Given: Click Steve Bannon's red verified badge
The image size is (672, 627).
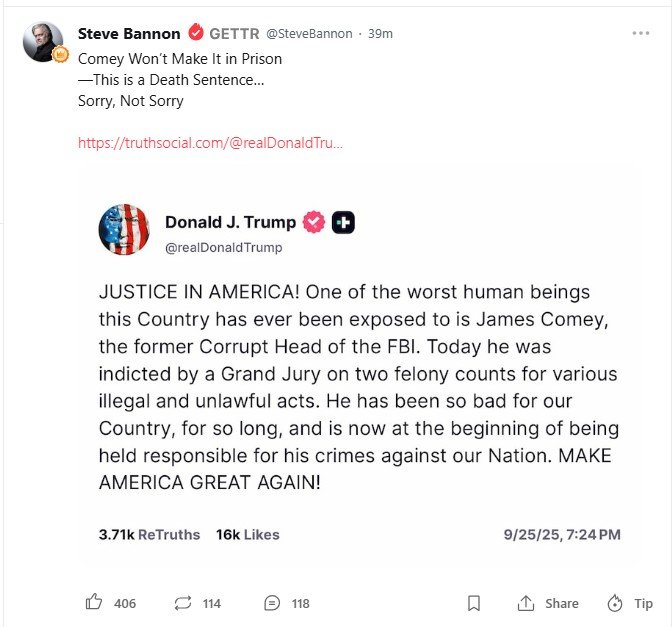Looking at the screenshot, I should 196,32.
